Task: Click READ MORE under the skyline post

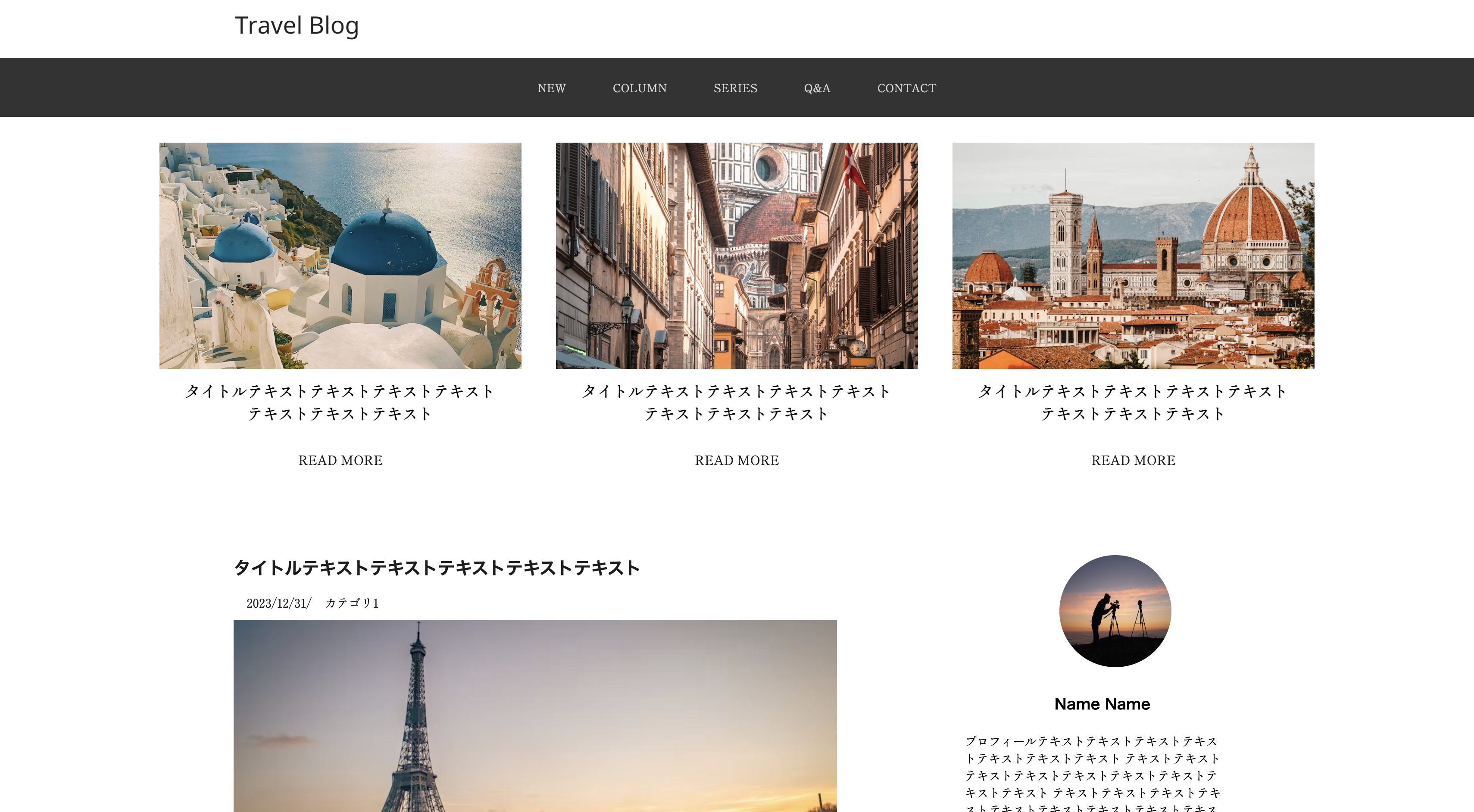Action: 1132,461
